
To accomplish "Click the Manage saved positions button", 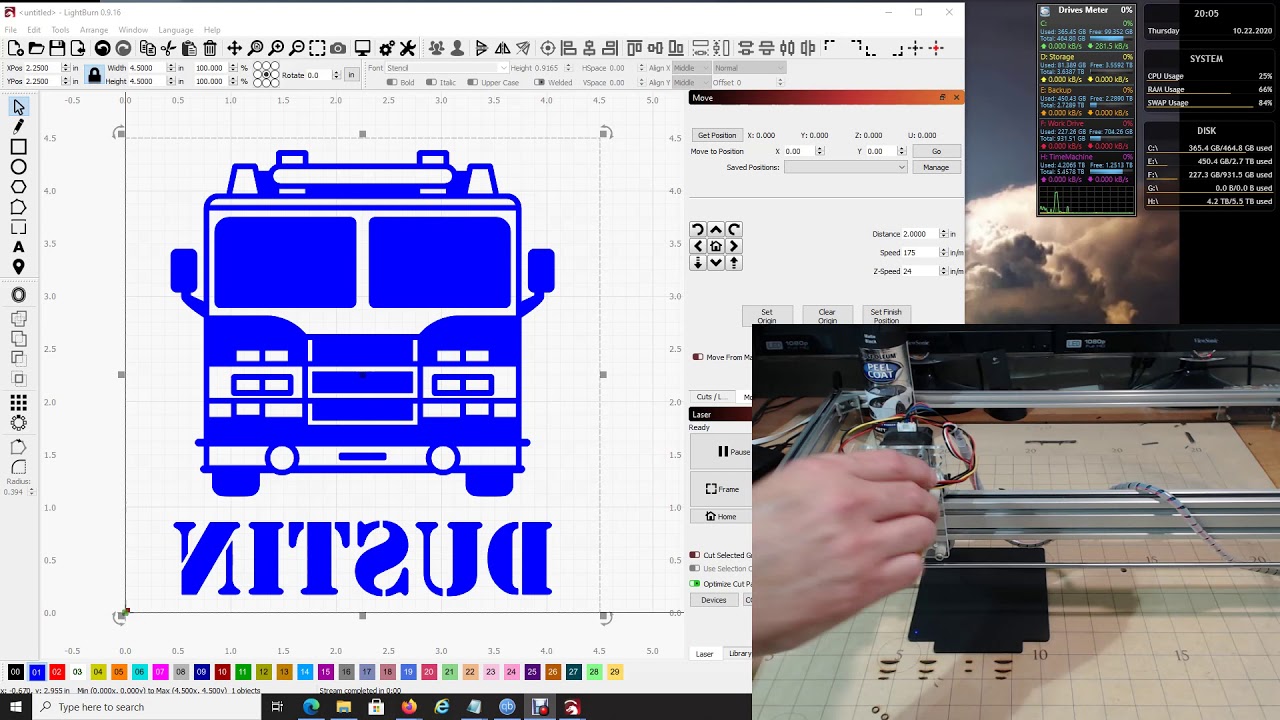I will pos(936,167).
